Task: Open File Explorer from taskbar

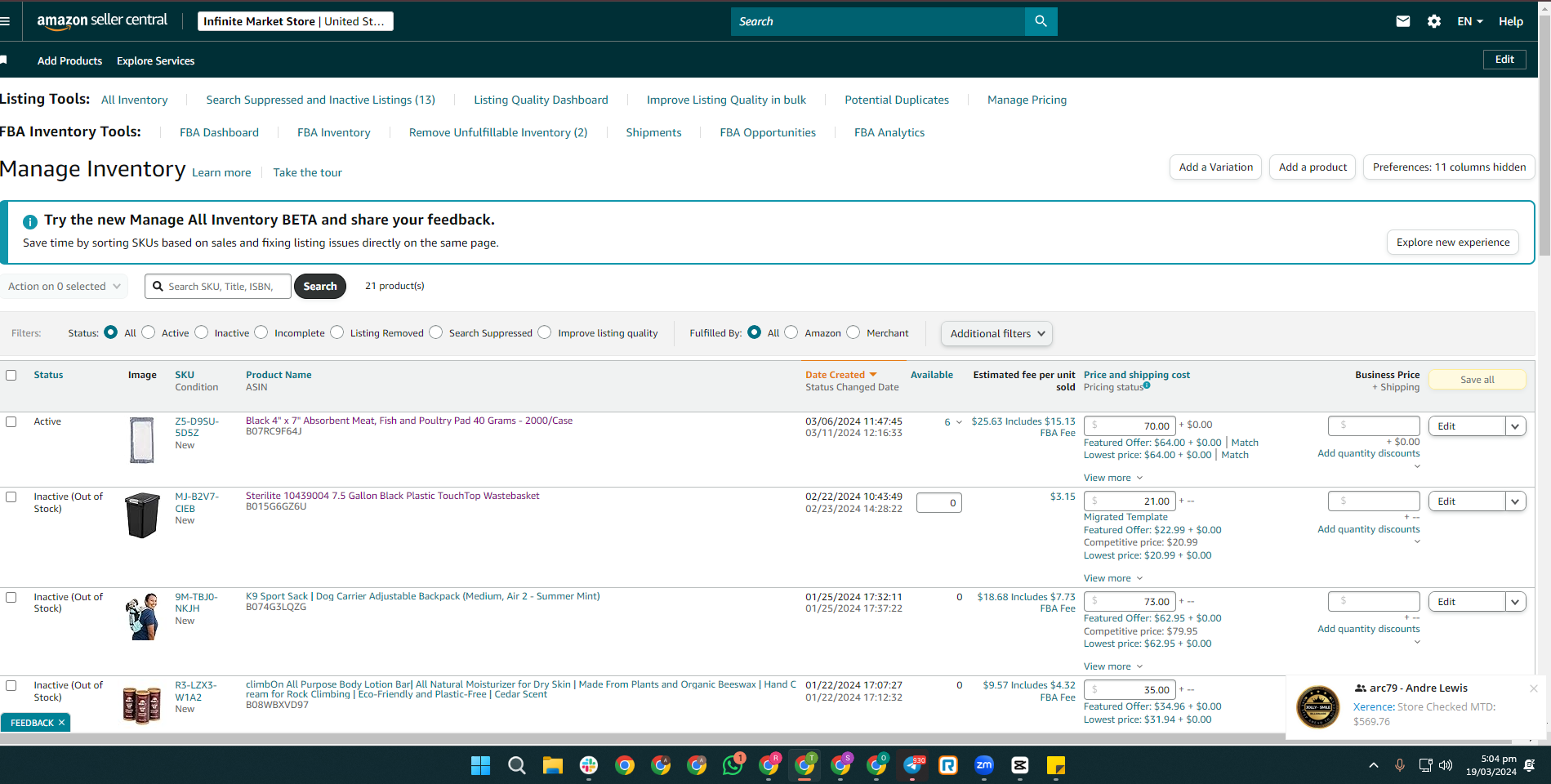Action: (x=553, y=765)
